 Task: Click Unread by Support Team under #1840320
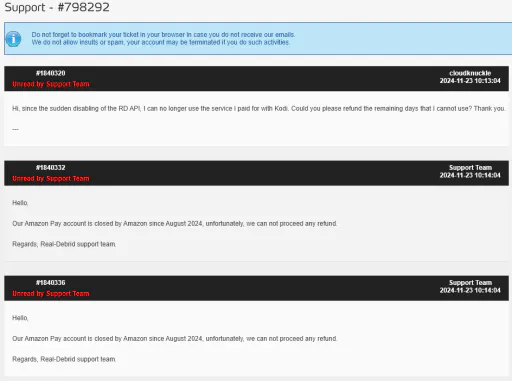[x=51, y=84]
